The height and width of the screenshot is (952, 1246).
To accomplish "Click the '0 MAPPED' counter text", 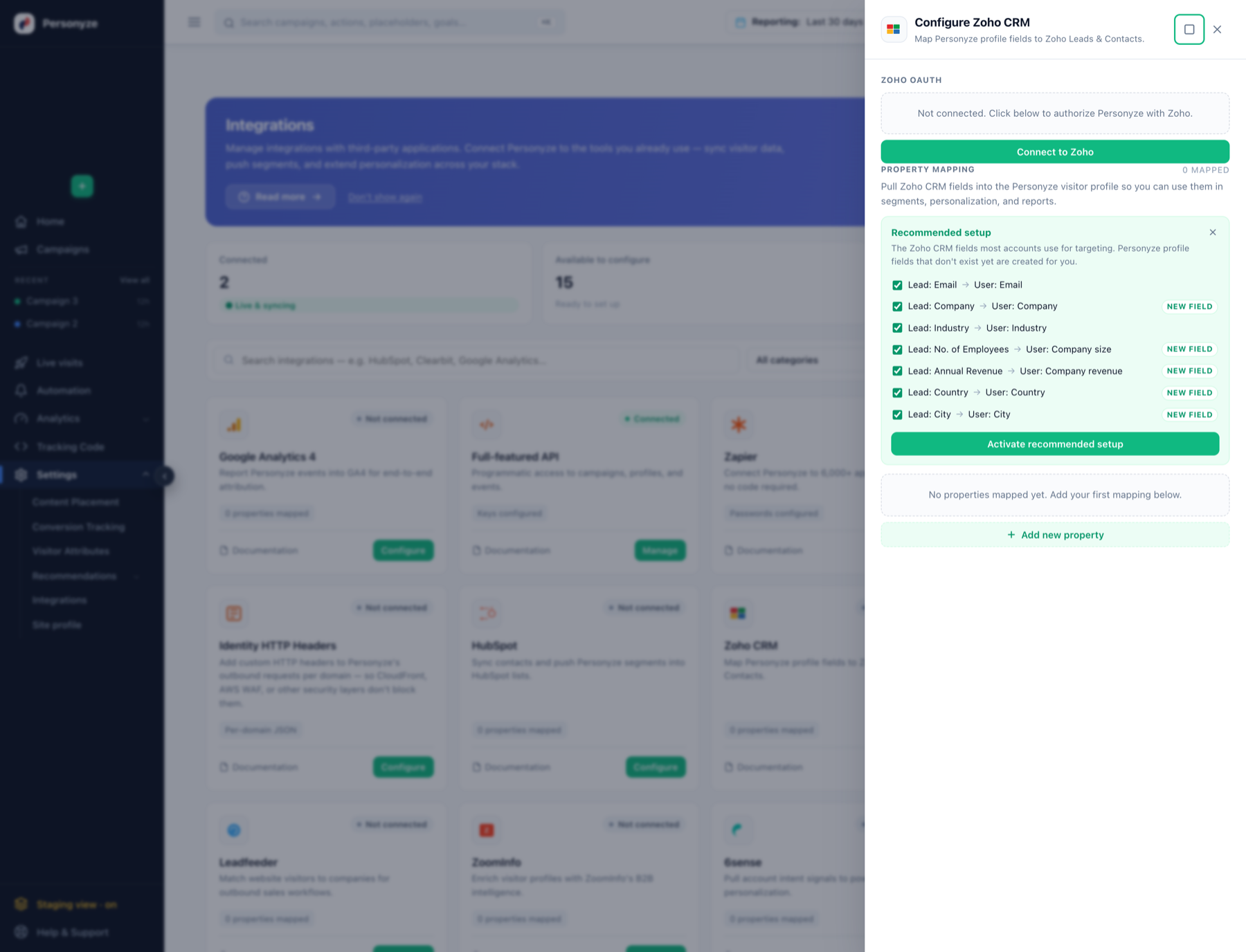I will point(1206,170).
